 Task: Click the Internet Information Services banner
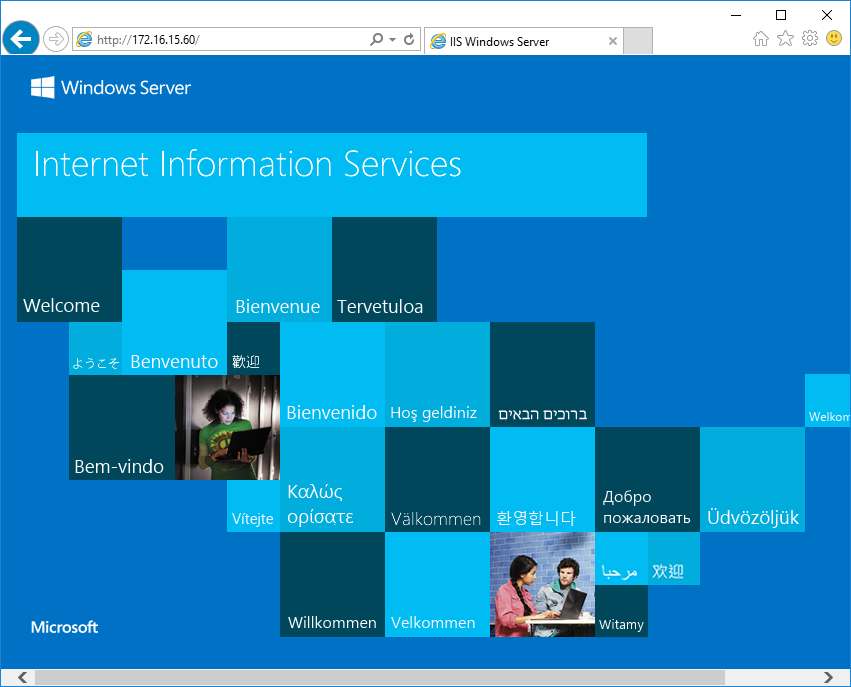(x=332, y=175)
